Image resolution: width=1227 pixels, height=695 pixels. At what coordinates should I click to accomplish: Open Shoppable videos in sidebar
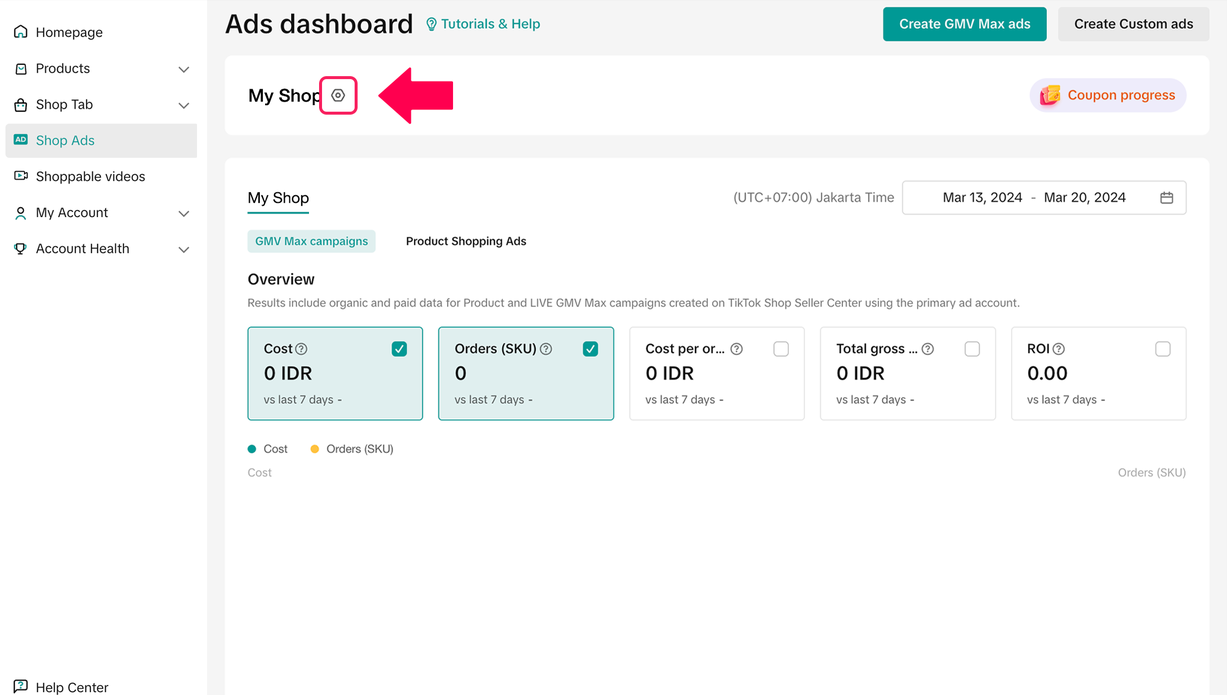pos(90,177)
